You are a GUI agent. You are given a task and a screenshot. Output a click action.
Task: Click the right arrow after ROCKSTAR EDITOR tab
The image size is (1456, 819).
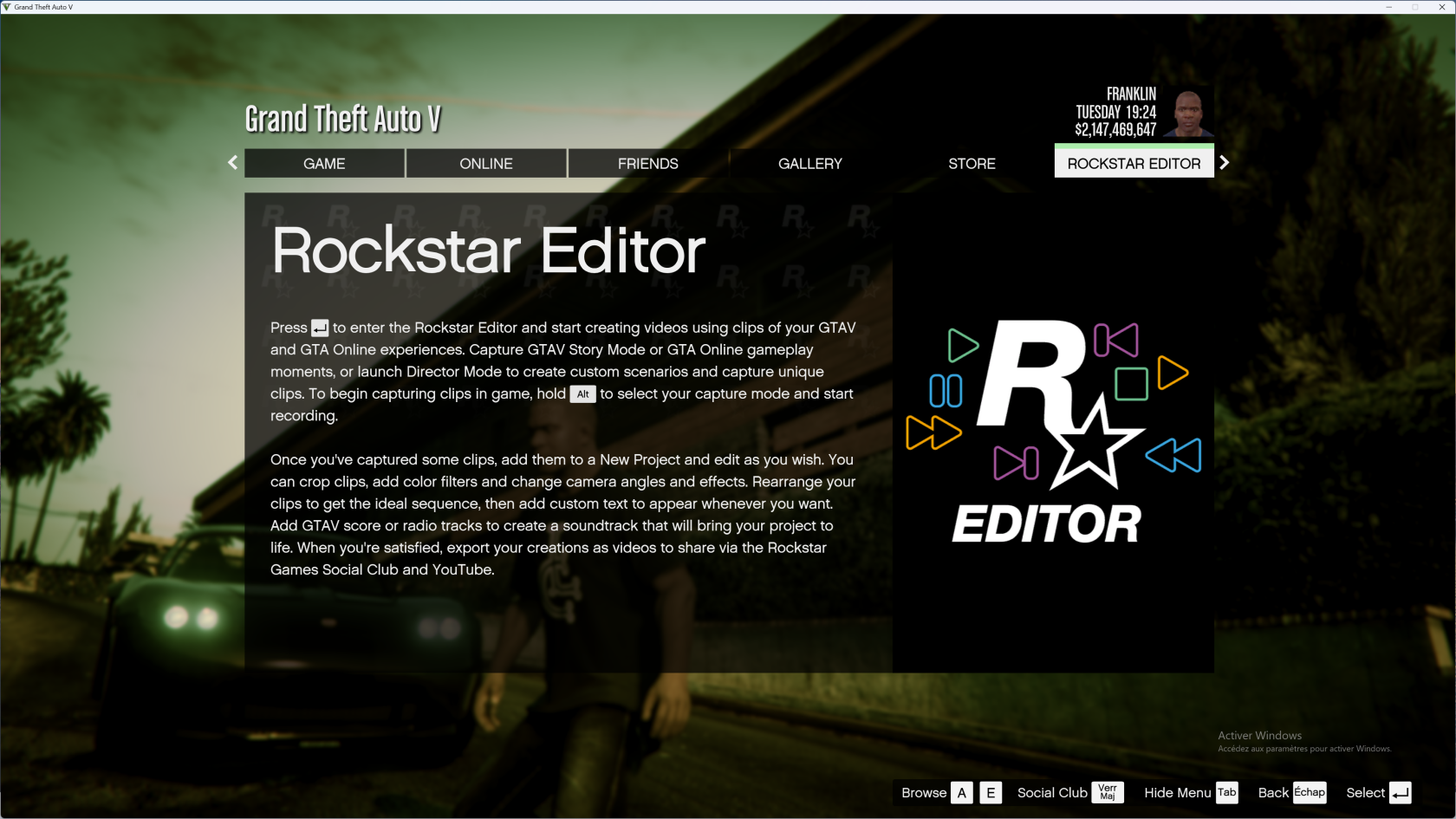(1224, 163)
